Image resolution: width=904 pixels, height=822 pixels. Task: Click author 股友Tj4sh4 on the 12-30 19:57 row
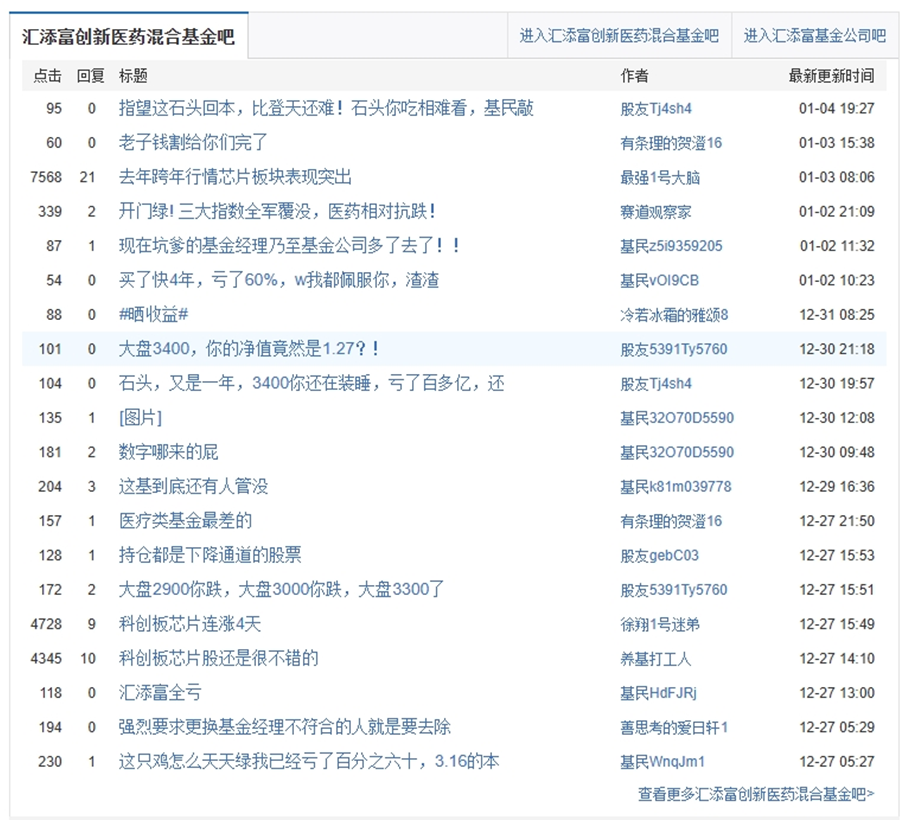click(656, 383)
